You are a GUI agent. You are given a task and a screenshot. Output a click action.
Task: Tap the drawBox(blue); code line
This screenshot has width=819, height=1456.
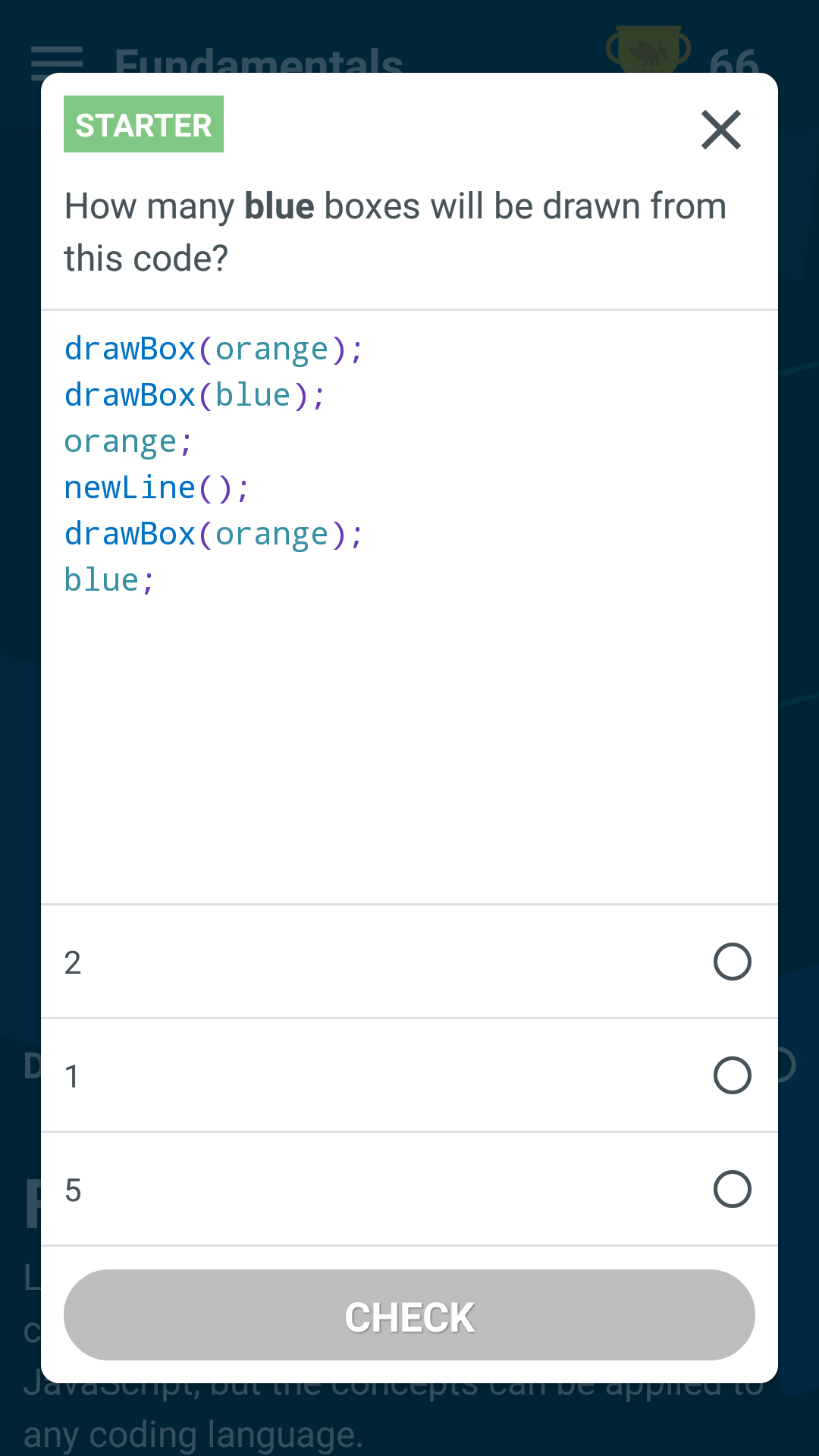pos(195,395)
